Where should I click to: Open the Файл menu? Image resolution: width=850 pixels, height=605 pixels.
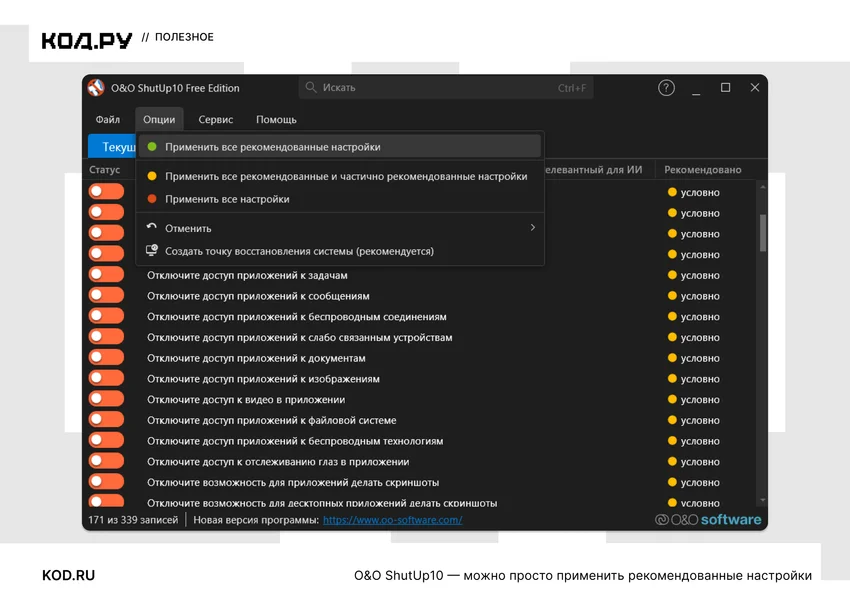pos(107,119)
